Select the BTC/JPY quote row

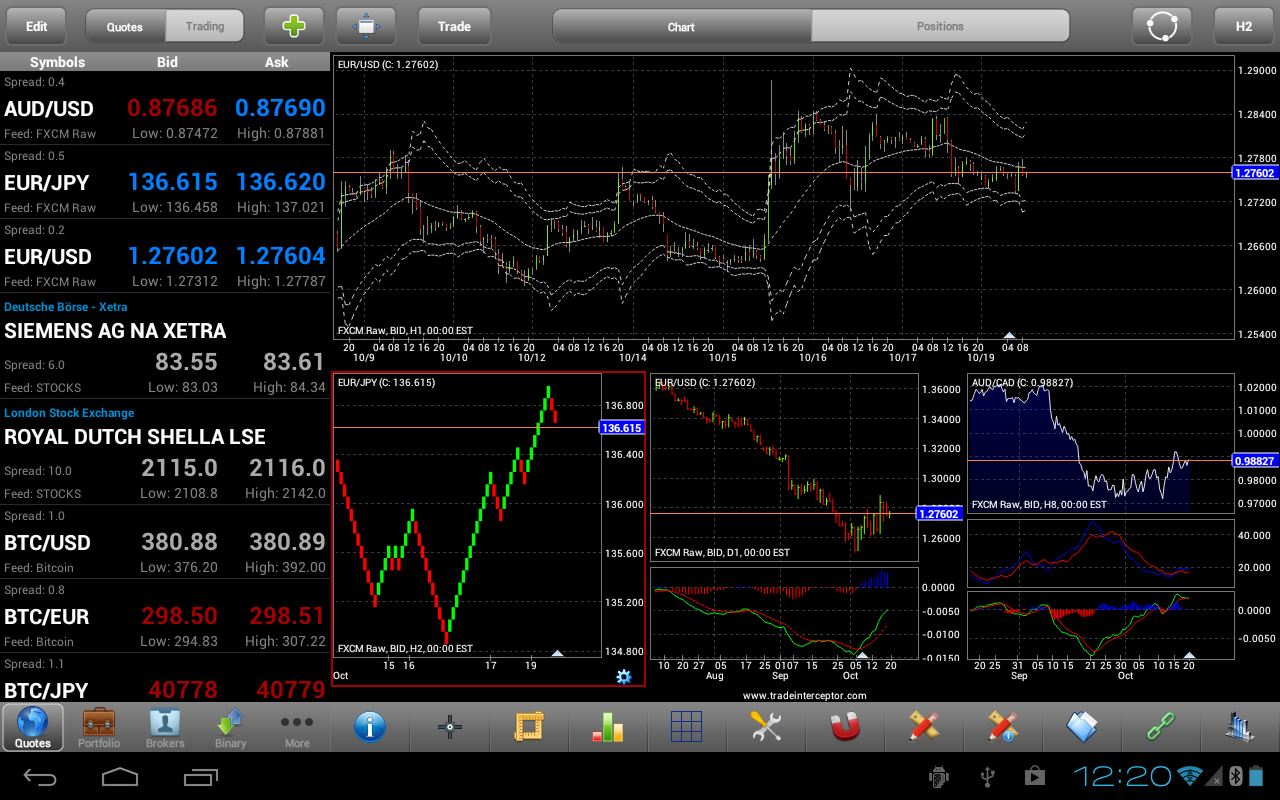tap(165, 677)
